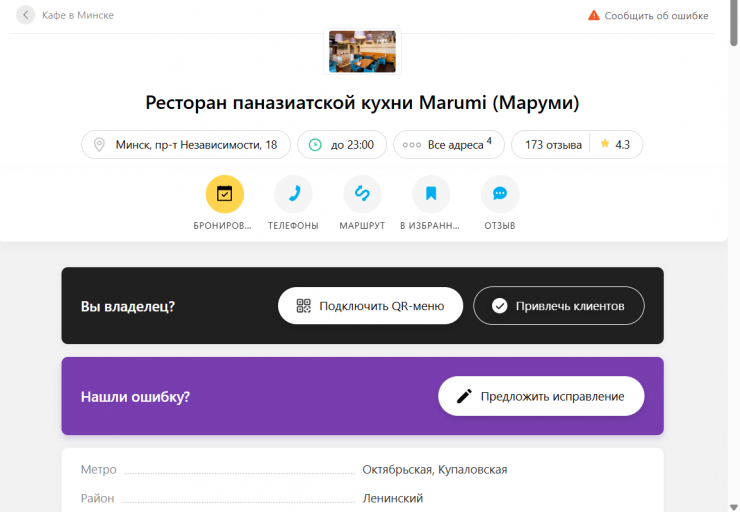Image resolution: width=740 pixels, height=512 pixels.
Task: Click the Нашли ошибку? heading
Action: (x=135, y=397)
